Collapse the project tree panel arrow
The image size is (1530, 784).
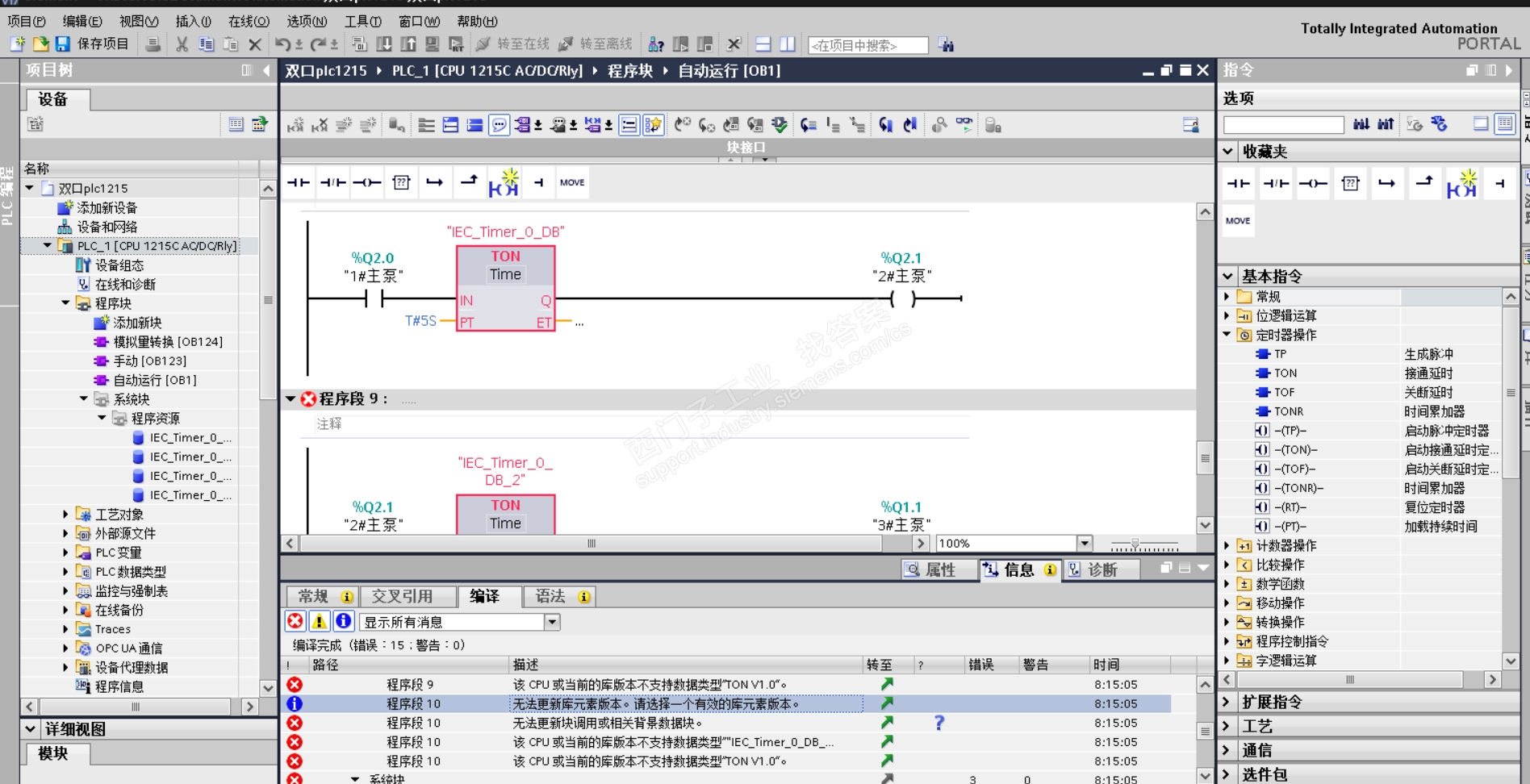[x=266, y=70]
